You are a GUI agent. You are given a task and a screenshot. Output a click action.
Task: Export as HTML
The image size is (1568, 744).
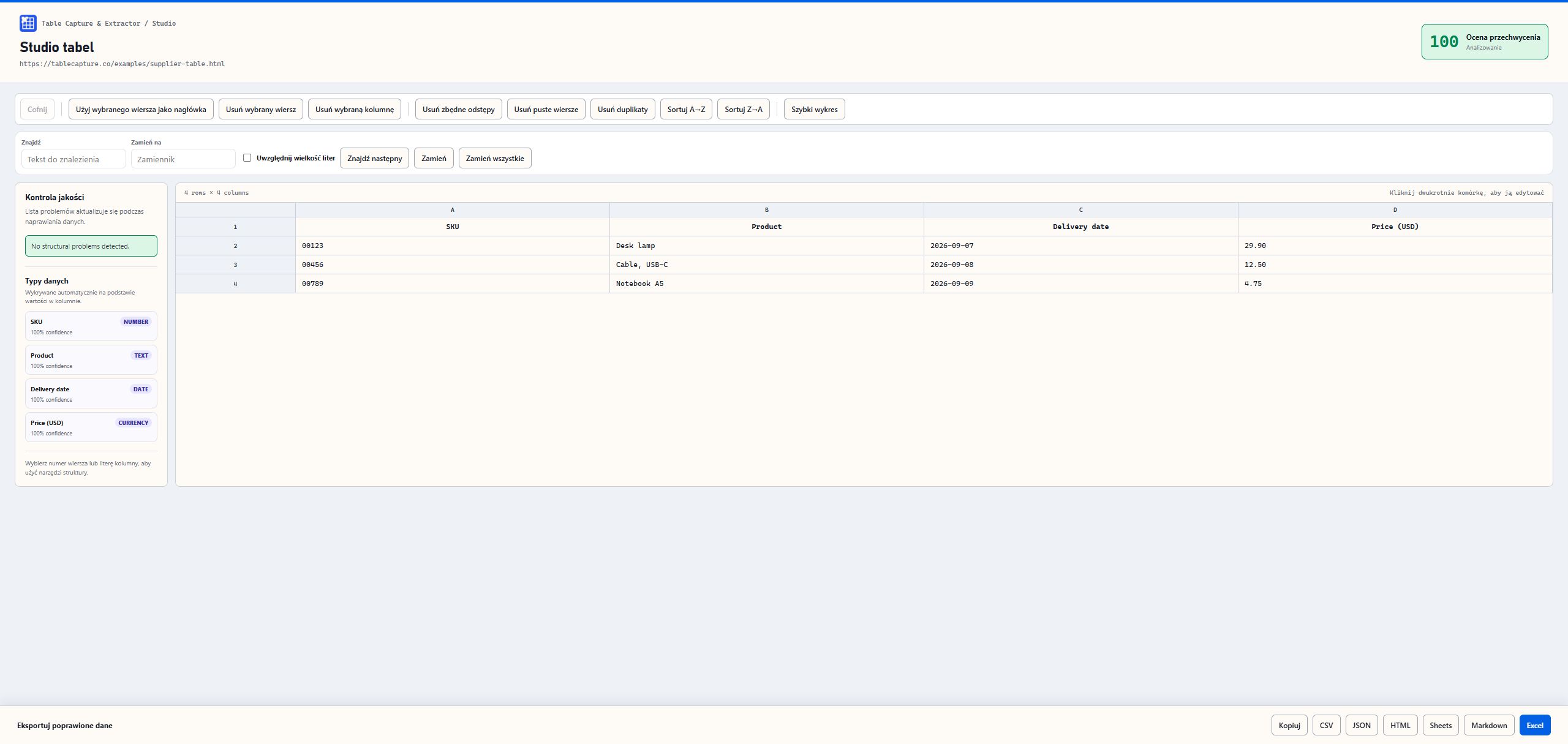[1400, 725]
